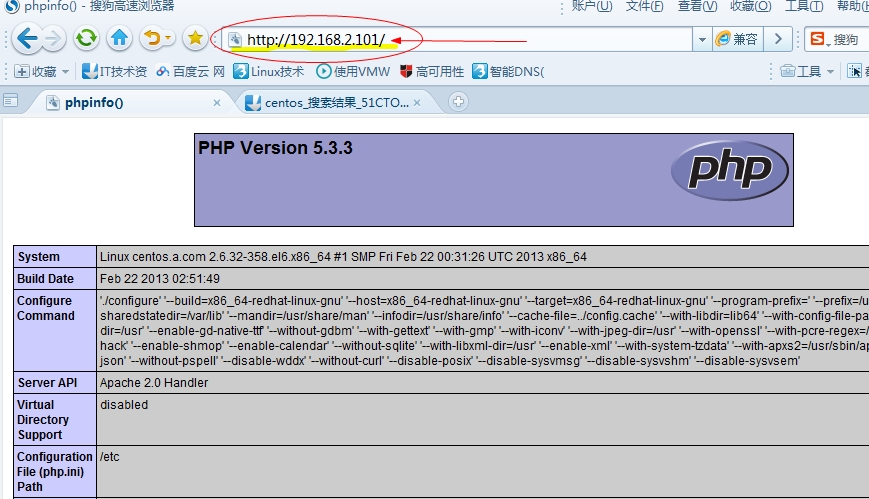Screen dimensions: 869x499
Task: Open the 收藏(O) menu
Action: tap(750, 6)
